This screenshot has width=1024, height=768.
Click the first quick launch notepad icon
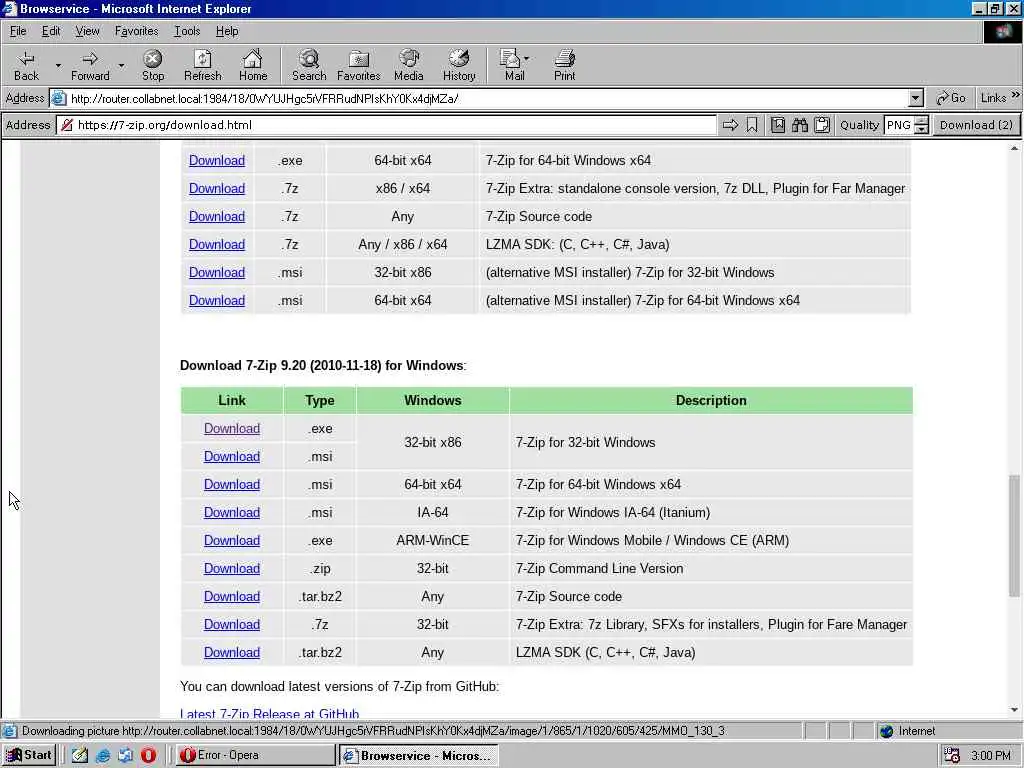[80, 756]
